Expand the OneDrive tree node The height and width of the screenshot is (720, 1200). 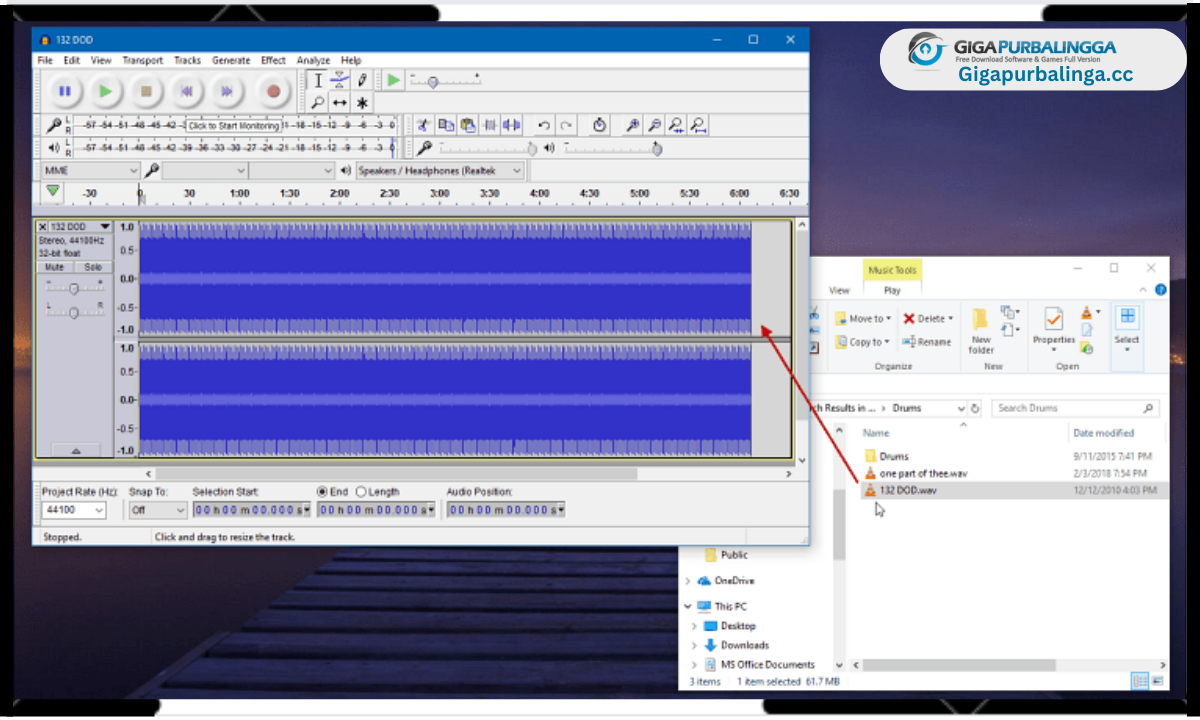[x=688, y=581]
